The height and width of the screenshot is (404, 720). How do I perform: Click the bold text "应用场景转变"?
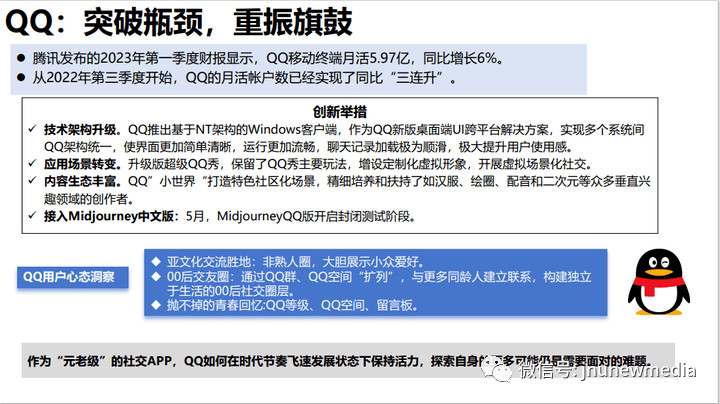coord(80,164)
